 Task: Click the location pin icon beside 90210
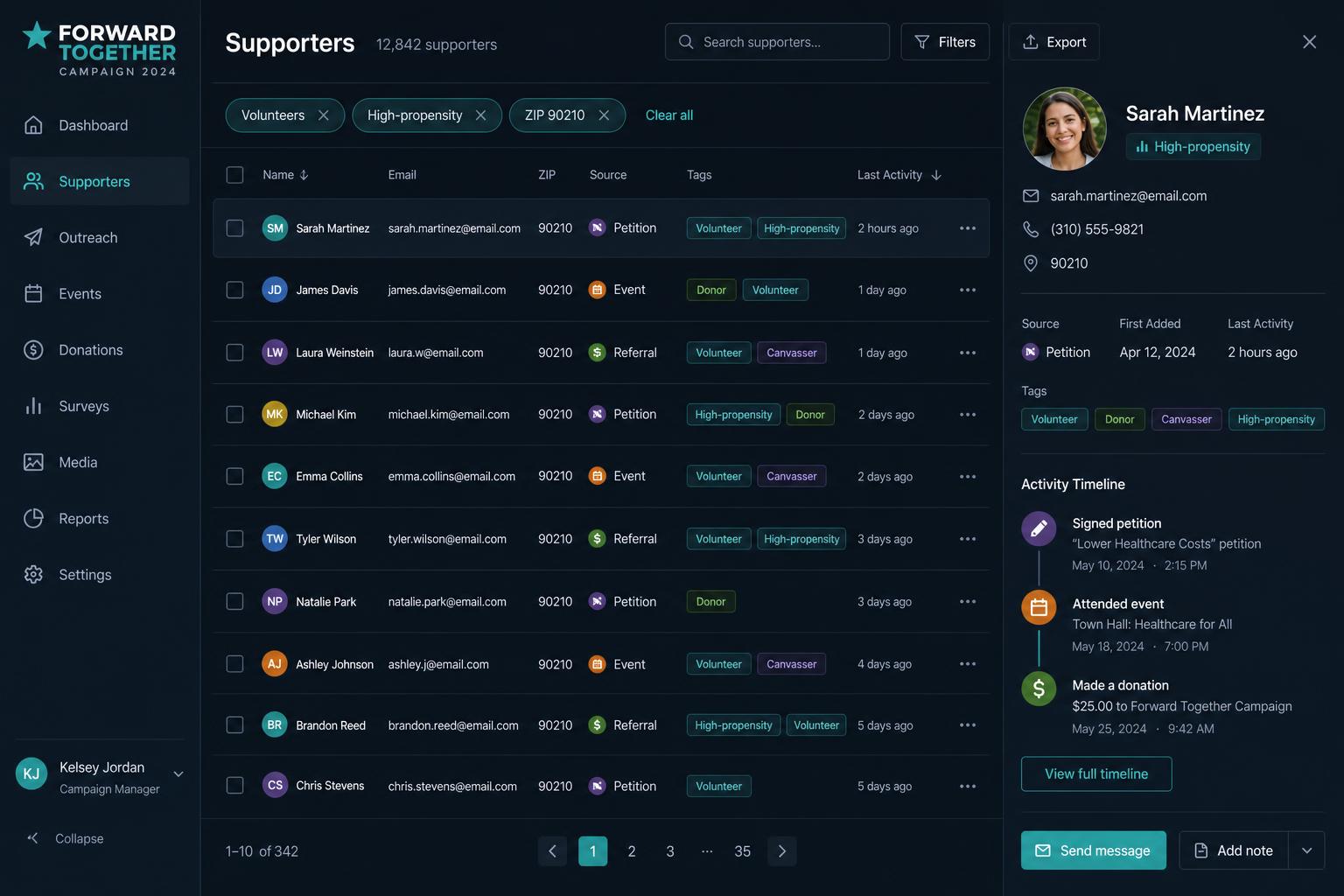[1031, 263]
